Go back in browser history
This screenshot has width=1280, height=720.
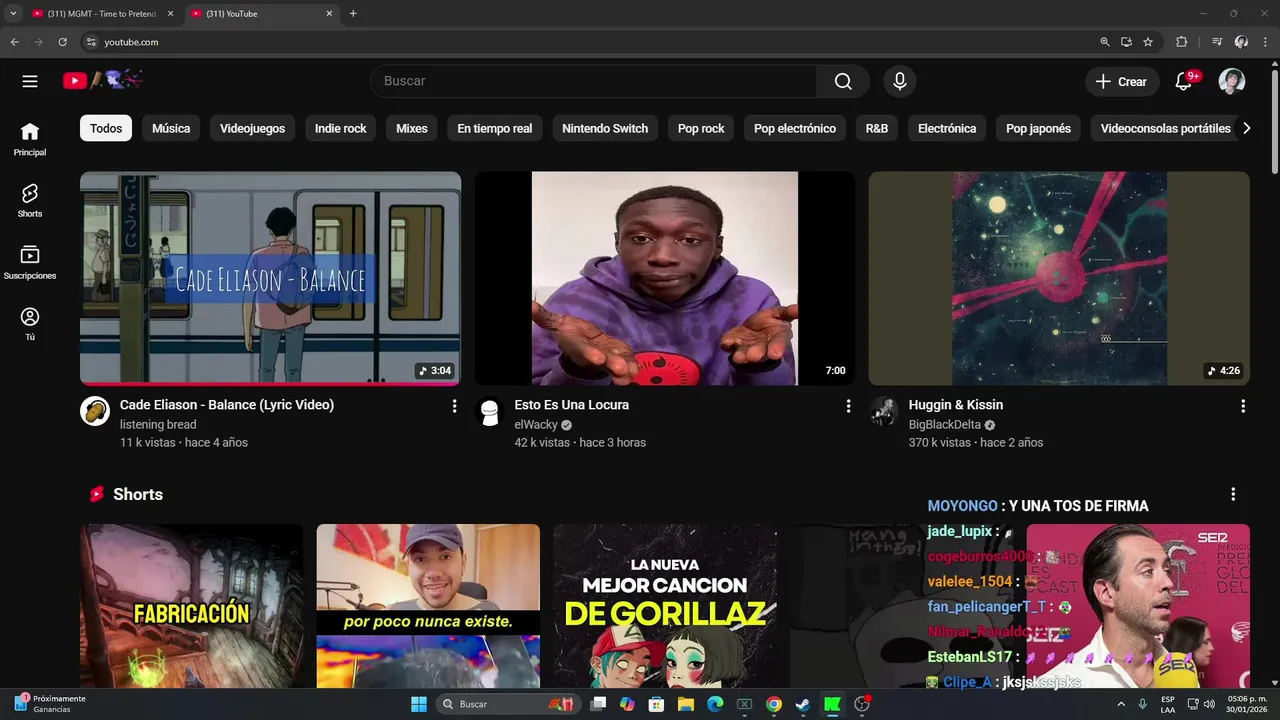tap(14, 42)
